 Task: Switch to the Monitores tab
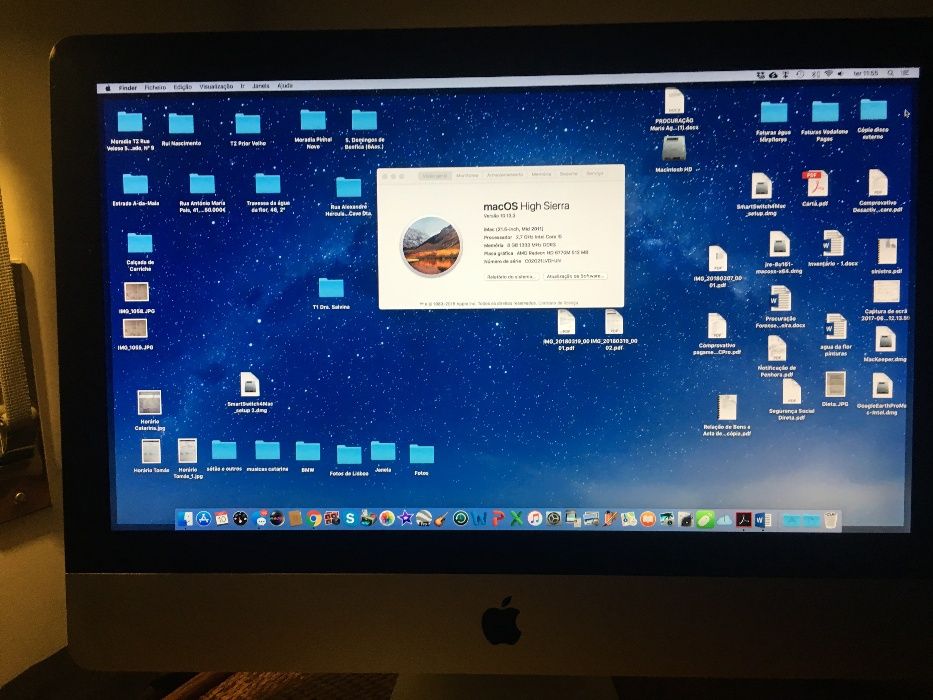[467, 176]
